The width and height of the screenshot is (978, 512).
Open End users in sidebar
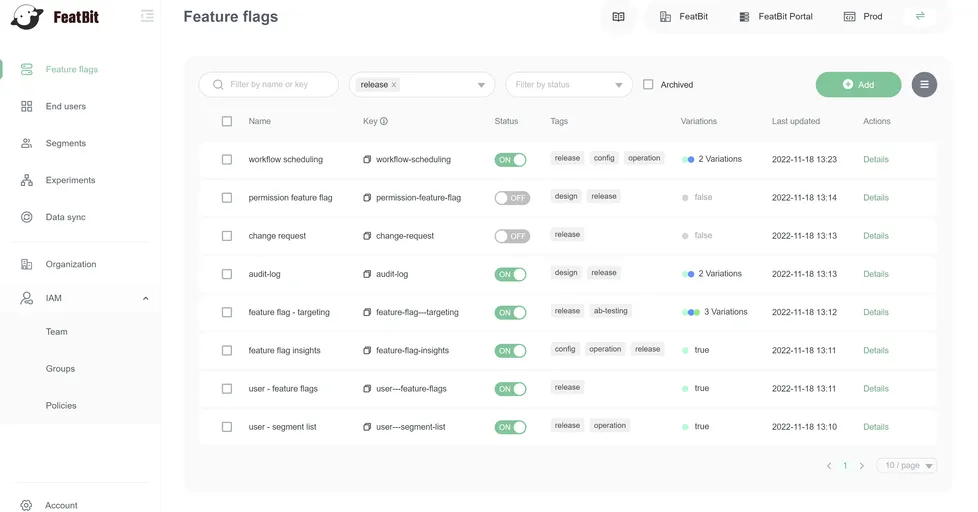tap(65, 106)
